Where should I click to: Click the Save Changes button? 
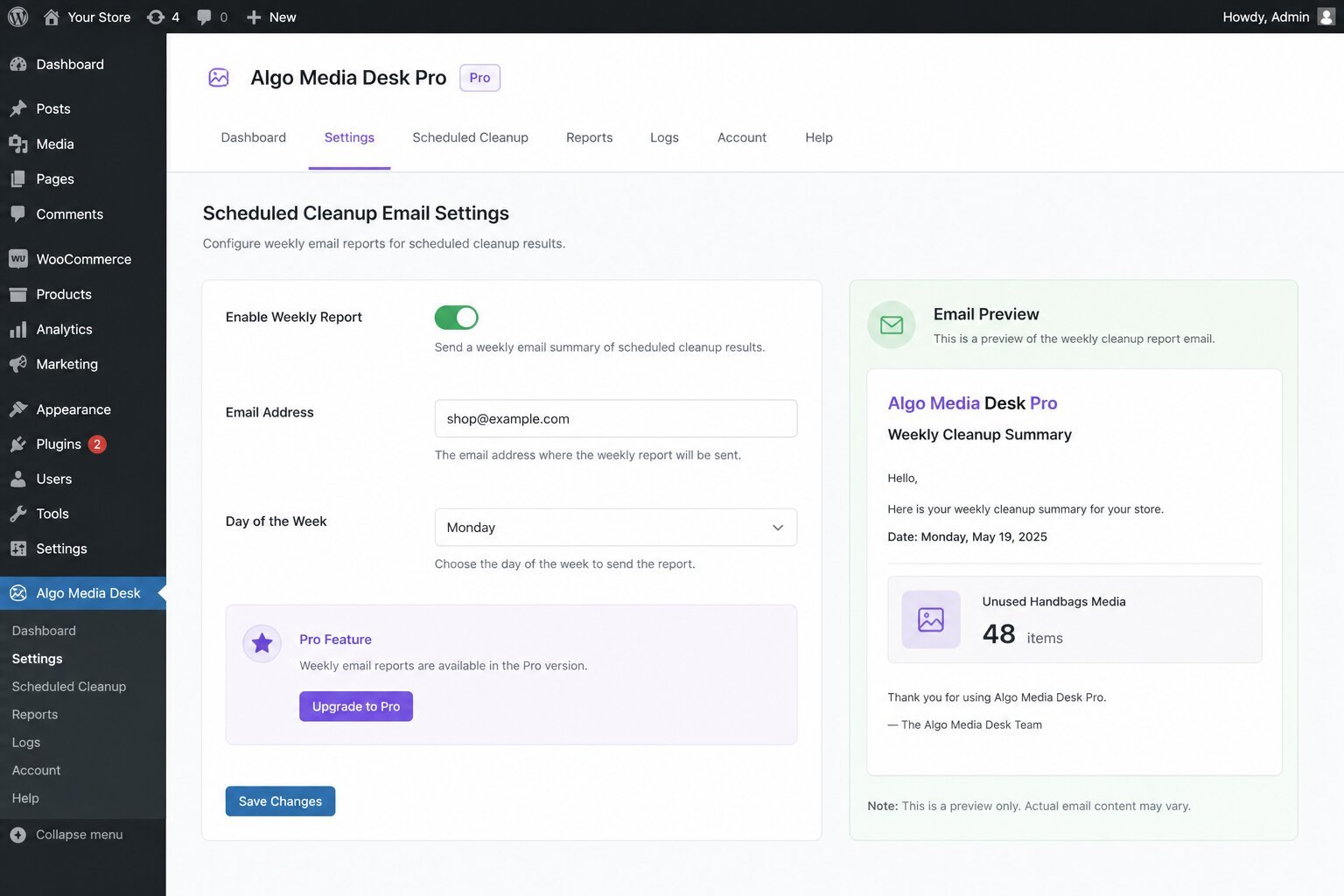click(280, 801)
